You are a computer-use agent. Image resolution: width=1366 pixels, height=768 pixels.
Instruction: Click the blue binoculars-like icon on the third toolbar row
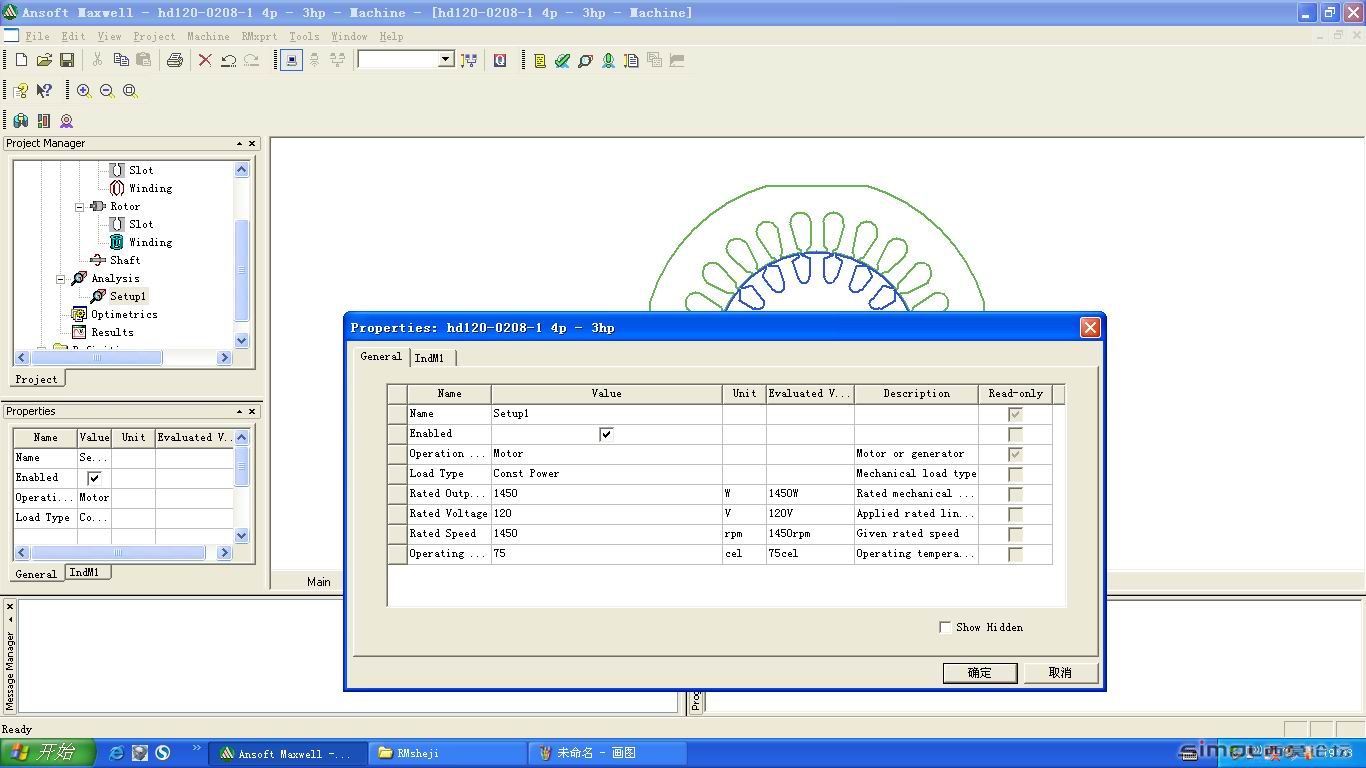click(x=21, y=120)
